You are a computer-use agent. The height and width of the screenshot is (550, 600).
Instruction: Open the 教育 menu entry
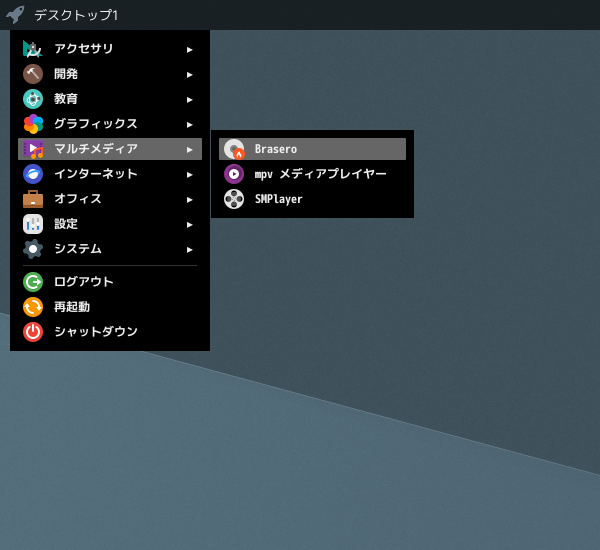110,99
